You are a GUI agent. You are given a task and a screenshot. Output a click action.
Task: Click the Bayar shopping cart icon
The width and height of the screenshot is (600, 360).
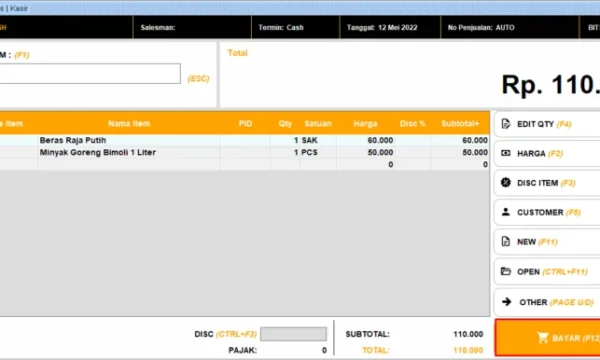tap(543, 337)
